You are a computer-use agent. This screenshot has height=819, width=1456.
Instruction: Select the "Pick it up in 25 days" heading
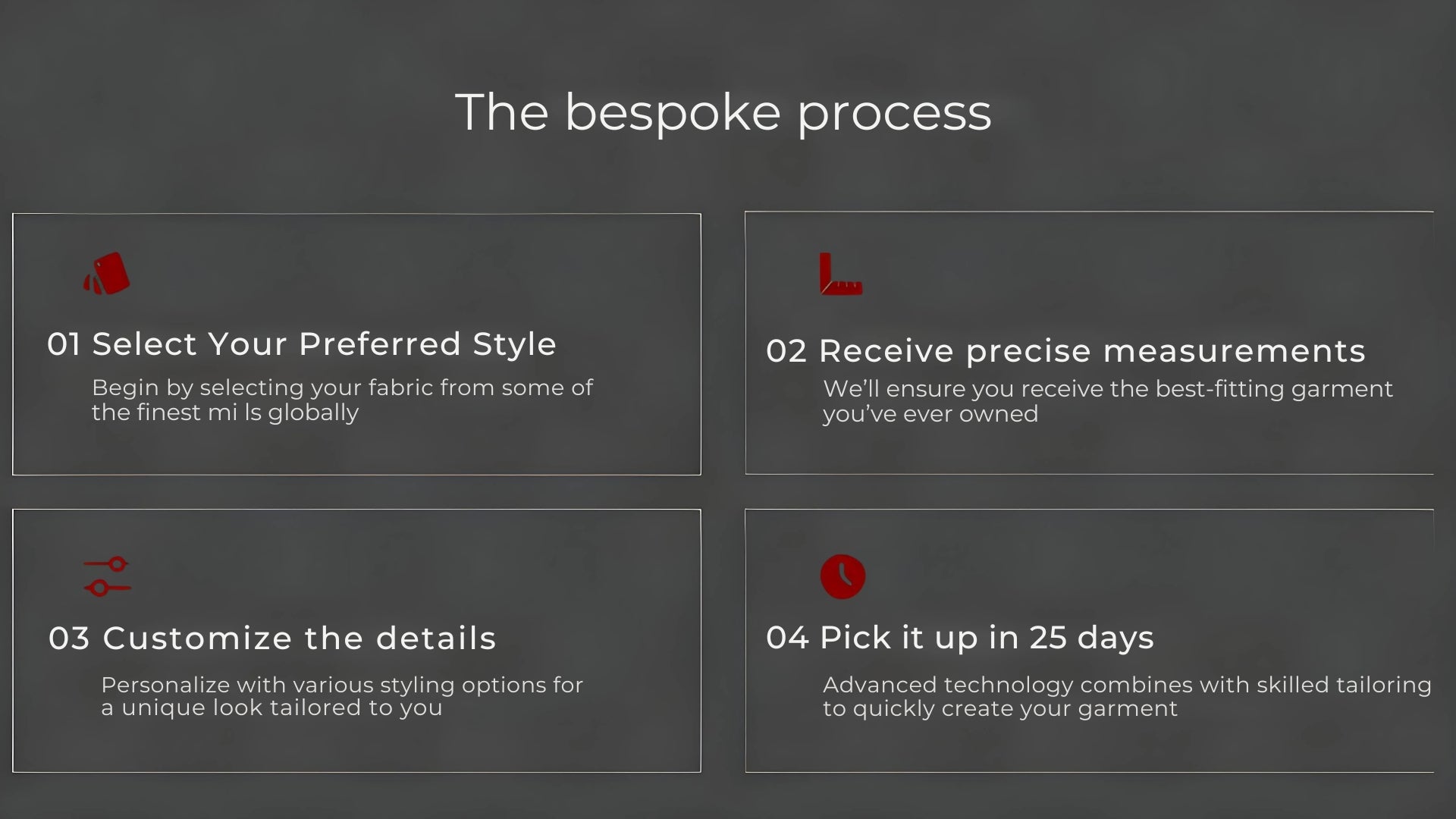(987, 638)
